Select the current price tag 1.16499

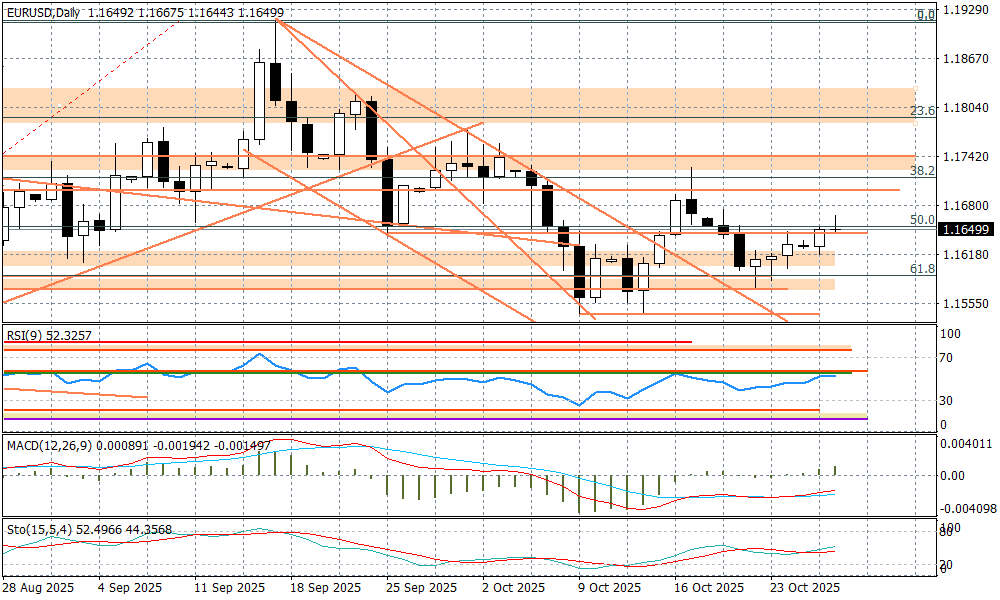965,229
